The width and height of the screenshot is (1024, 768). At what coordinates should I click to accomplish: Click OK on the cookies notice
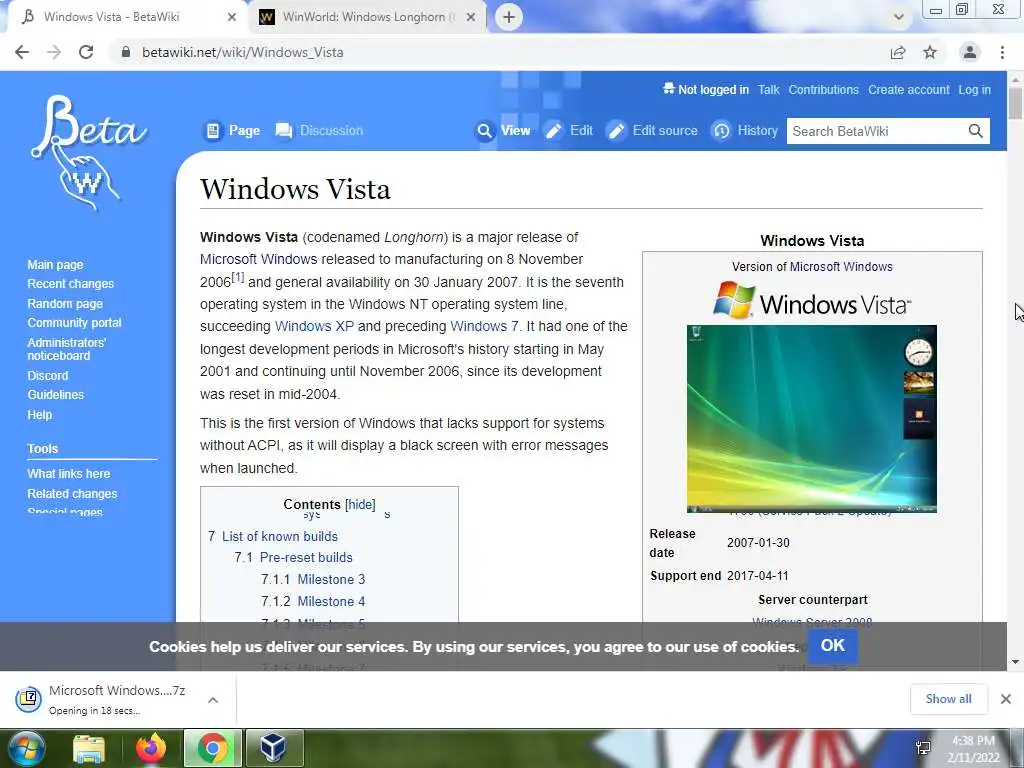(x=833, y=645)
